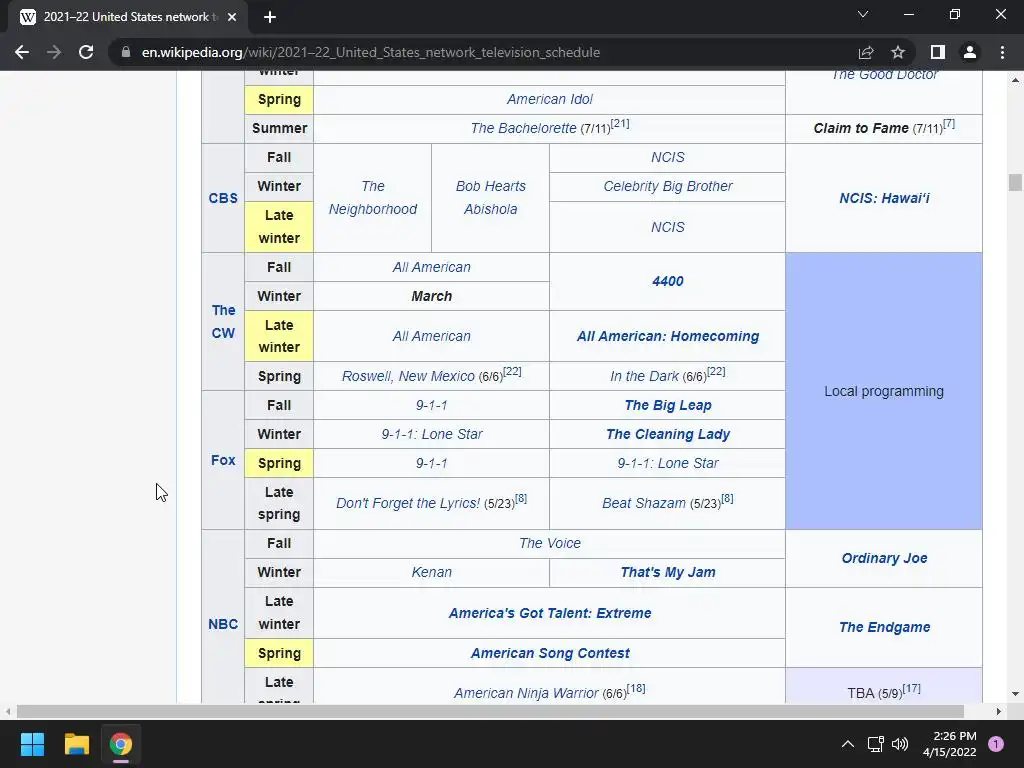The image size is (1024, 768).
Task: Click the horizontal scroll right arrow
Action: click(x=998, y=711)
